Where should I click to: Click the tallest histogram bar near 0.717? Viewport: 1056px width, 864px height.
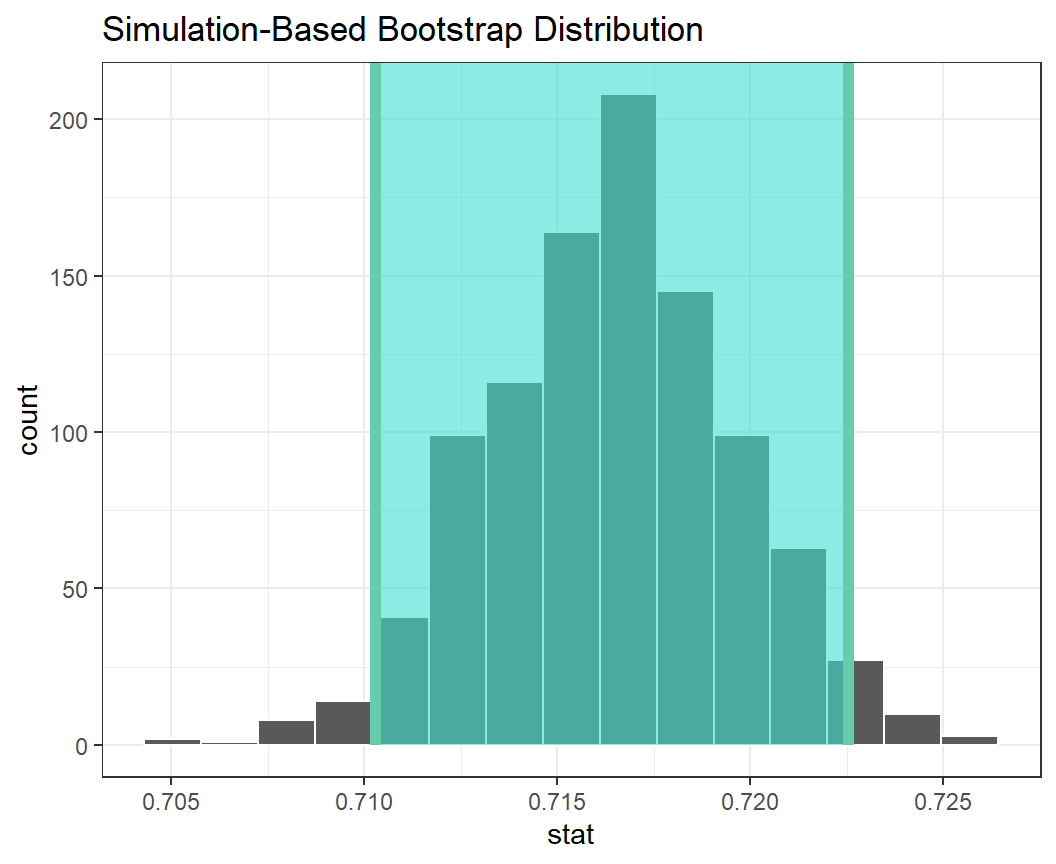click(x=628, y=420)
